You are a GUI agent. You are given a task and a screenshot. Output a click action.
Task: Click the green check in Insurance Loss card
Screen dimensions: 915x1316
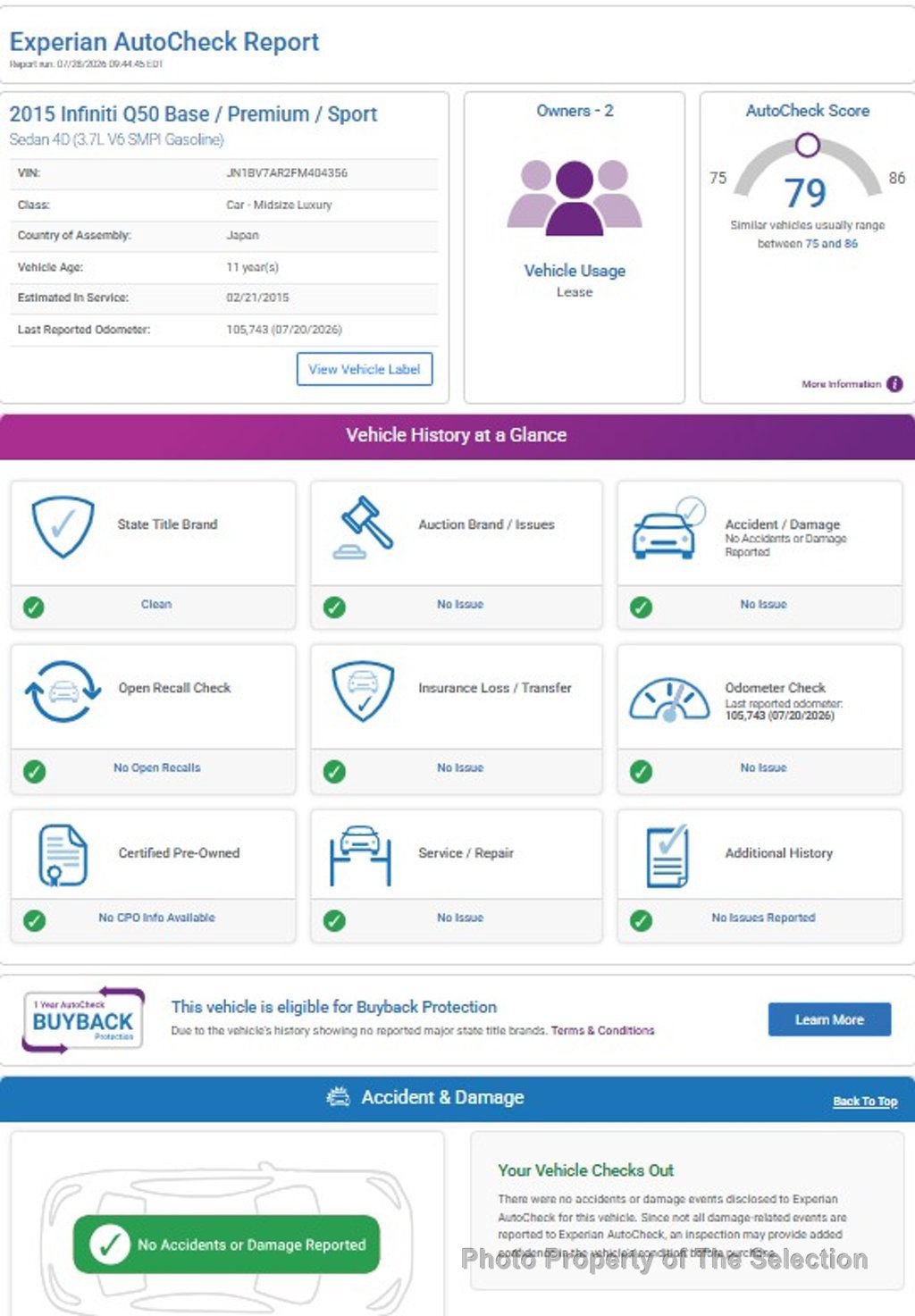(x=334, y=771)
